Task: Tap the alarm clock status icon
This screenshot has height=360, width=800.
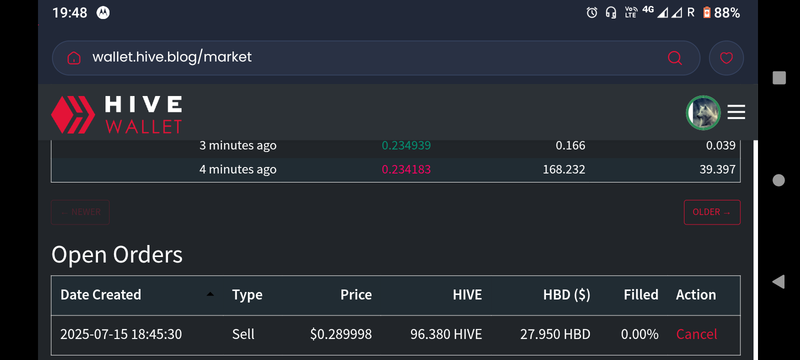Action: point(592,13)
